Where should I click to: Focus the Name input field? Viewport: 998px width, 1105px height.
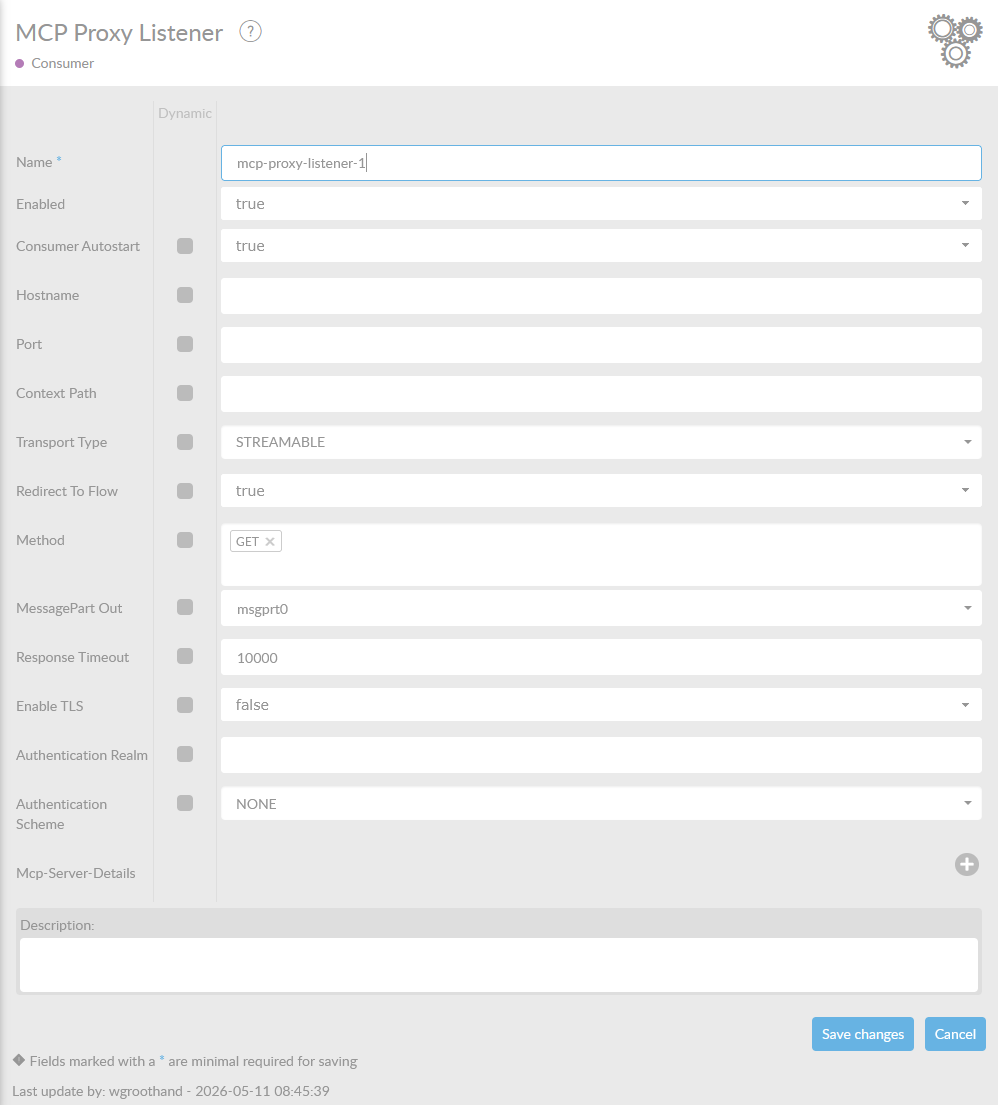[601, 163]
